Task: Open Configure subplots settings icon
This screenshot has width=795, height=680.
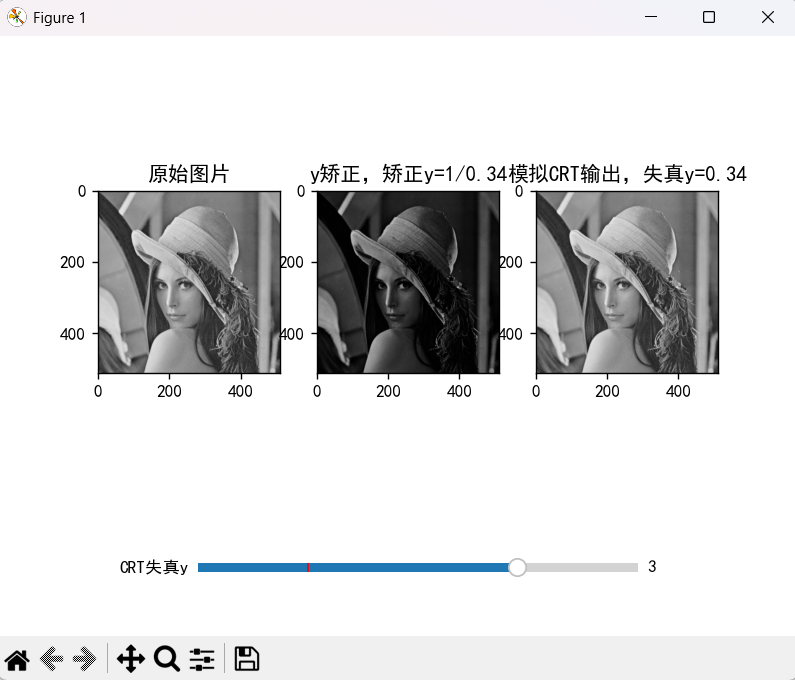Action: 202,659
